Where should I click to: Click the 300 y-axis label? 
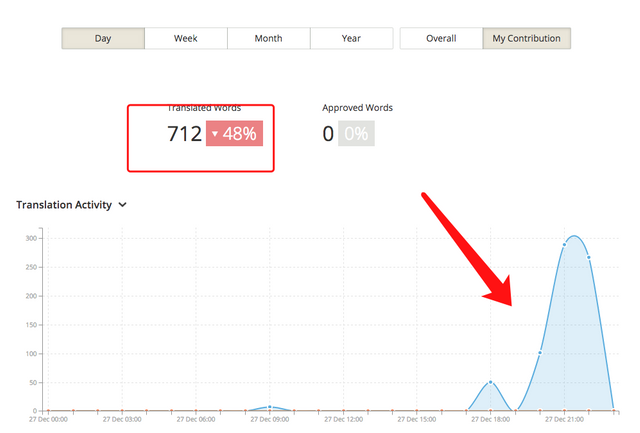coord(31,238)
